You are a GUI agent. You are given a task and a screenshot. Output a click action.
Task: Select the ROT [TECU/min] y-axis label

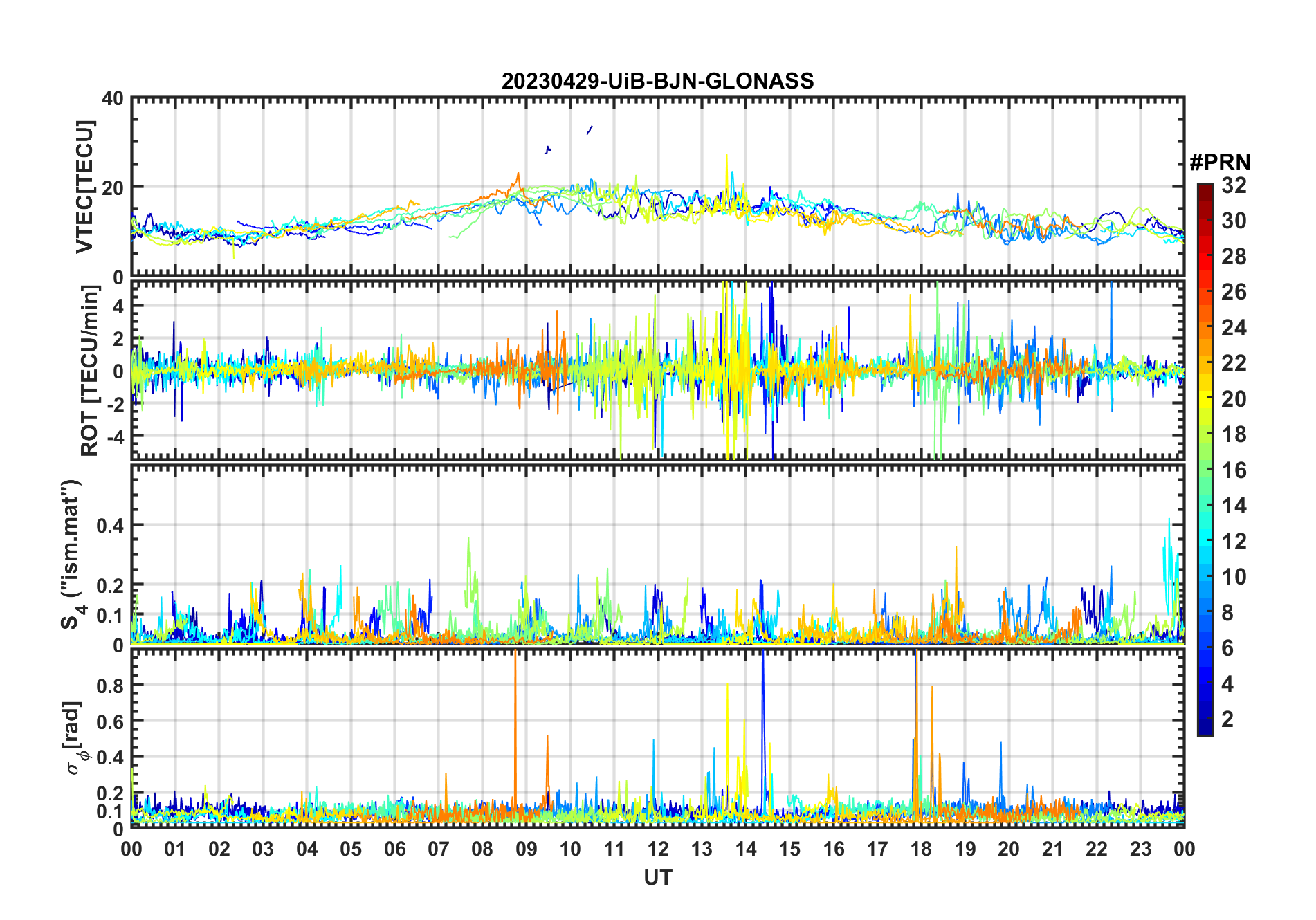coord(89,370)
